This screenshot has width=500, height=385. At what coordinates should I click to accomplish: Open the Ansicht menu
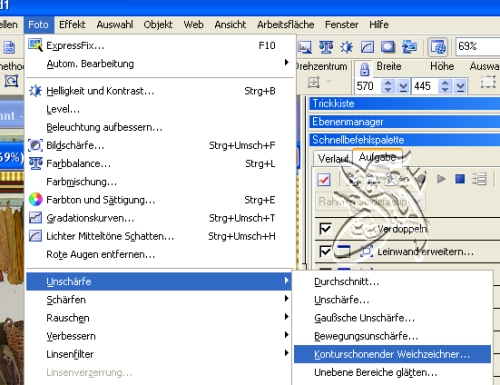click(230, 25)
